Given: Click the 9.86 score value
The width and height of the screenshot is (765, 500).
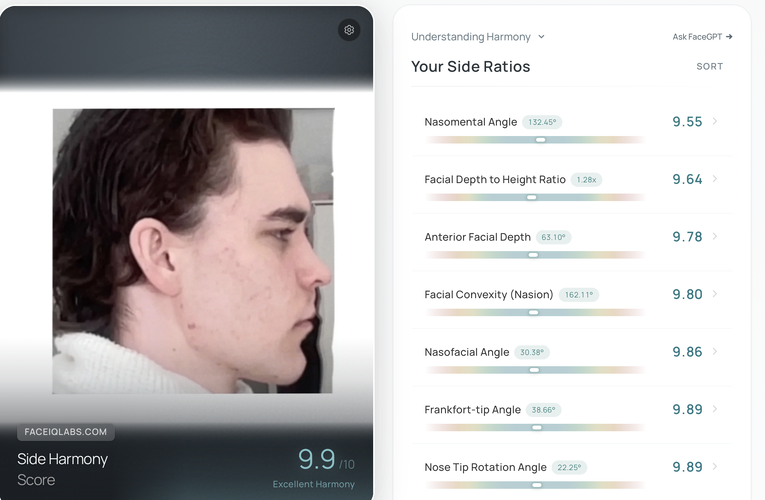Looking at the screenshot, I should tap(687, 352).
